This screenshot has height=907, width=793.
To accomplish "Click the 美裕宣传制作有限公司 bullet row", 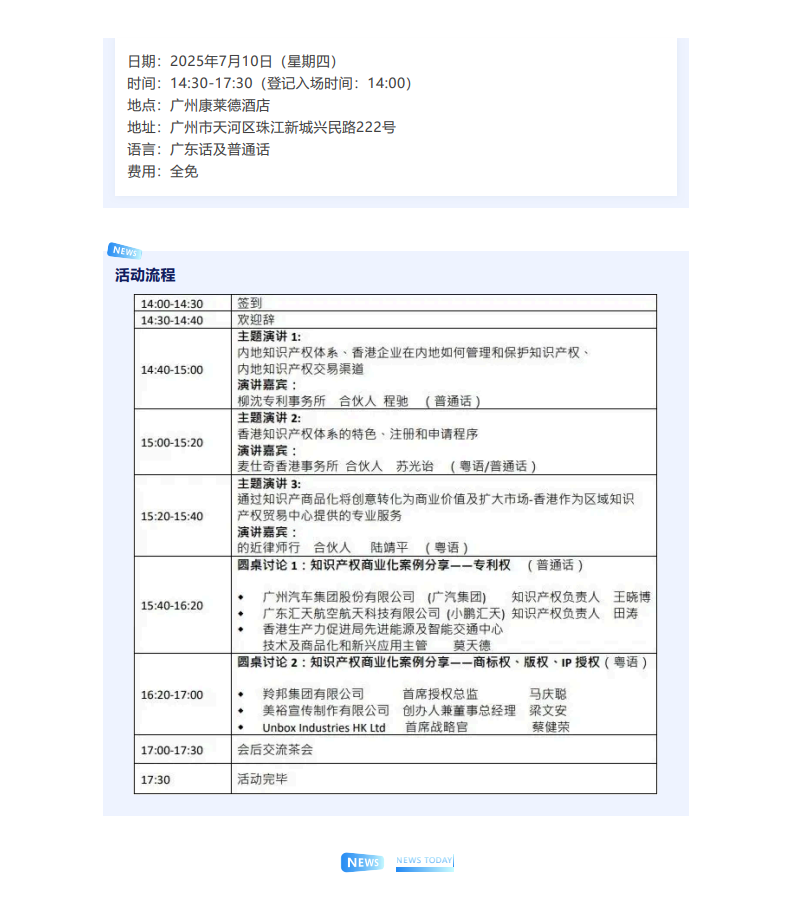I will pos(402,710).
